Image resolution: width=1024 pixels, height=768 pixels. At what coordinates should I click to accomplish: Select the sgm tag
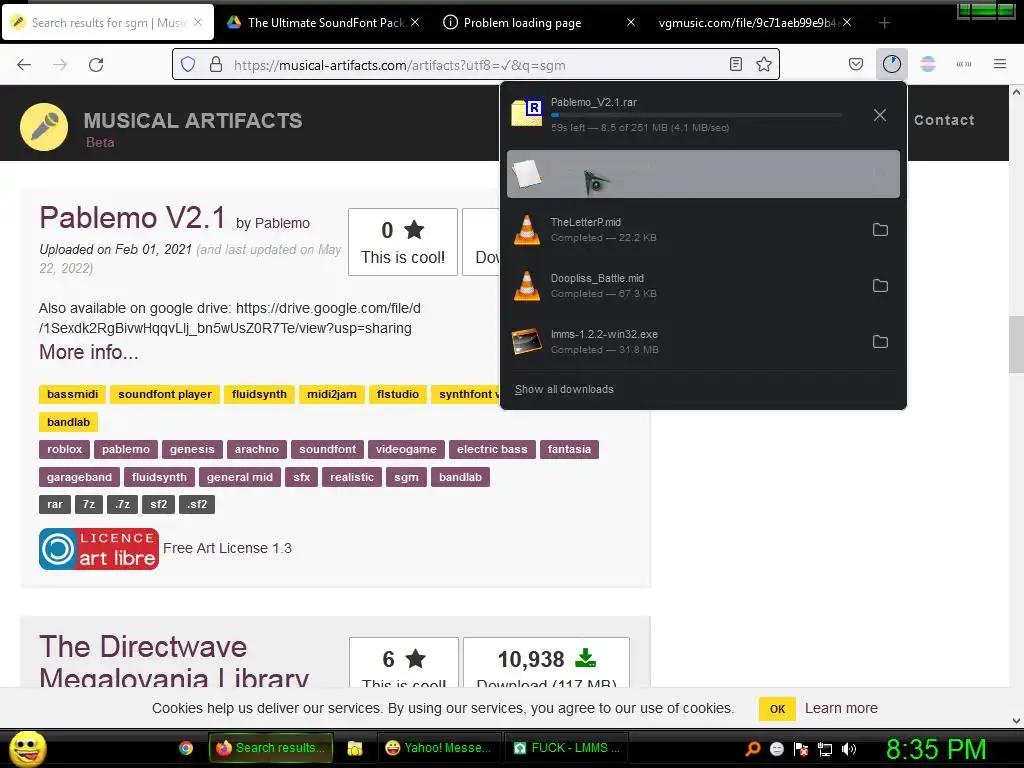click(x=406, y=477)
